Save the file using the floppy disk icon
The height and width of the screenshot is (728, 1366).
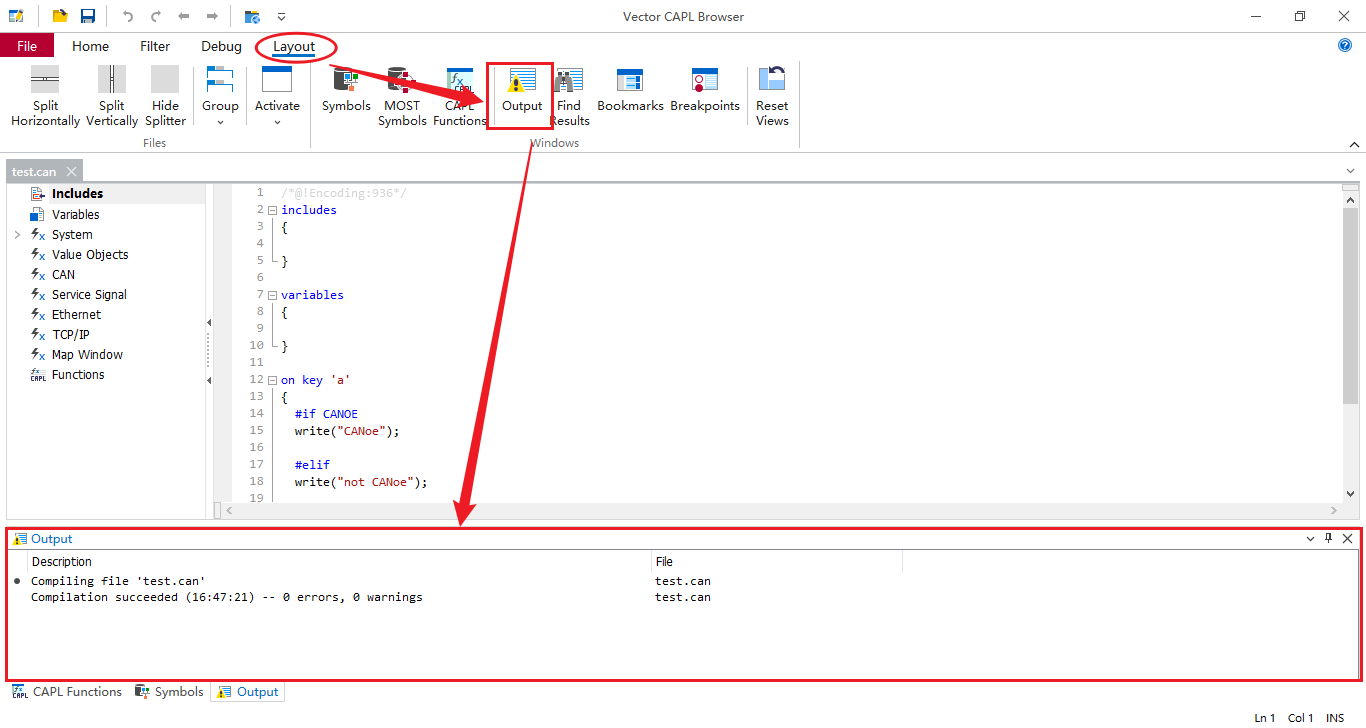[88, 16]
